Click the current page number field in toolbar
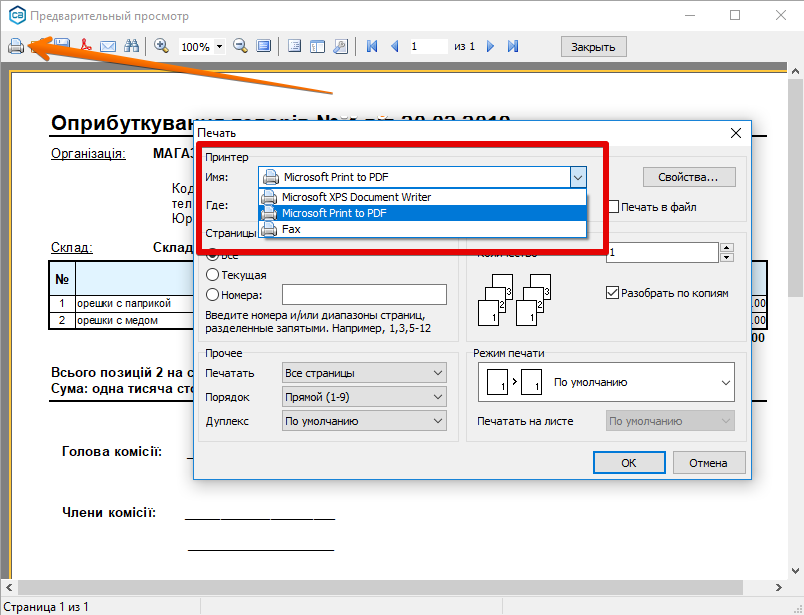Image resolution: width=804 pixels, height=615 pixels. 429,47
